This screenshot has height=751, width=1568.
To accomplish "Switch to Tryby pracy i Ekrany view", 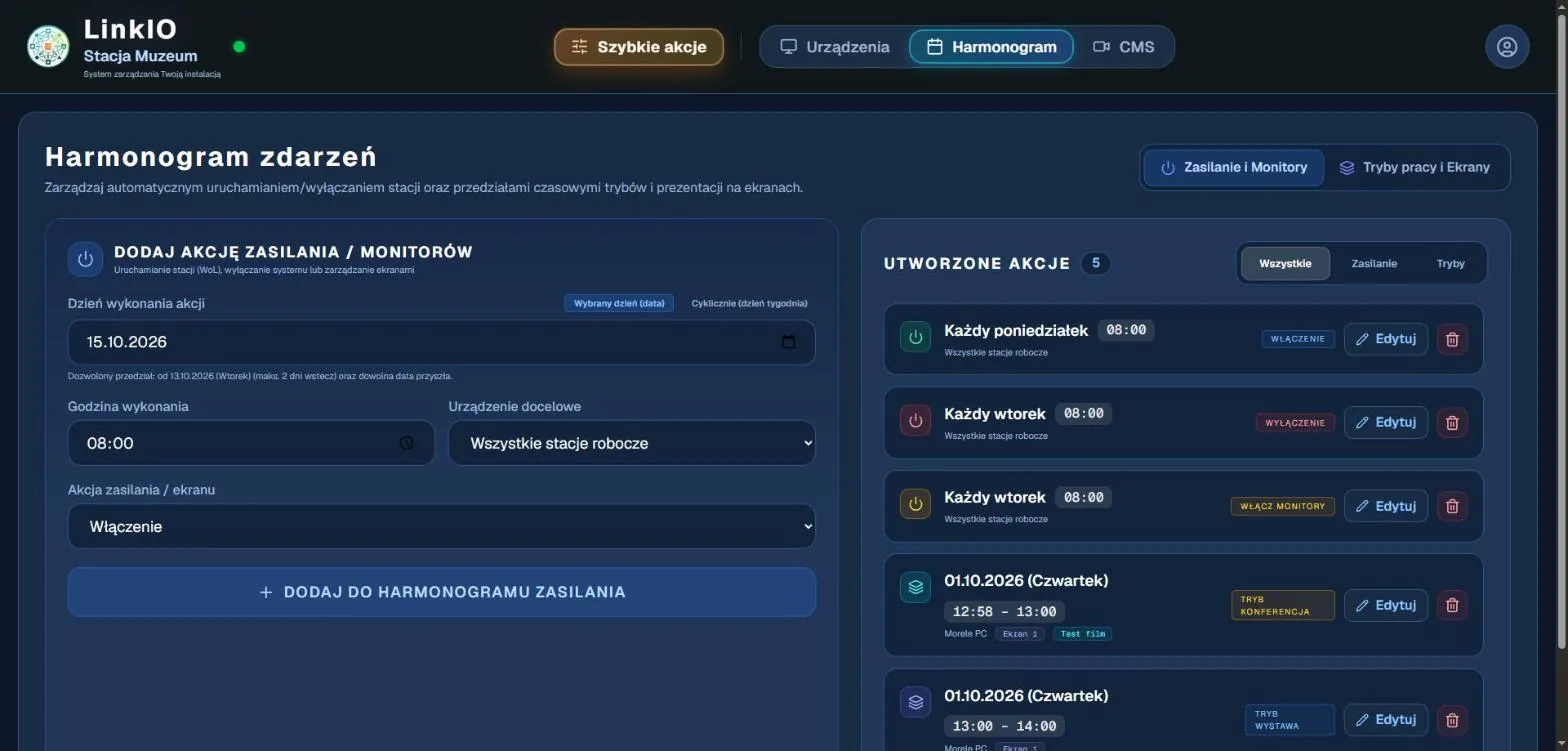I will [x=1415, y=167].
